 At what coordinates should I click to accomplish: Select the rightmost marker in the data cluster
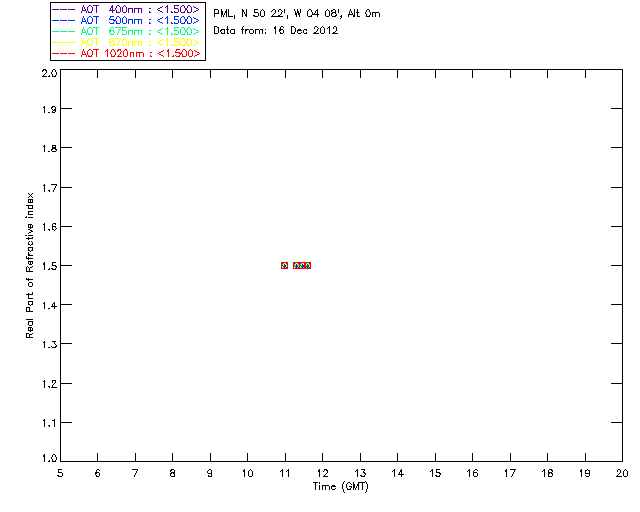pos(308,265)
